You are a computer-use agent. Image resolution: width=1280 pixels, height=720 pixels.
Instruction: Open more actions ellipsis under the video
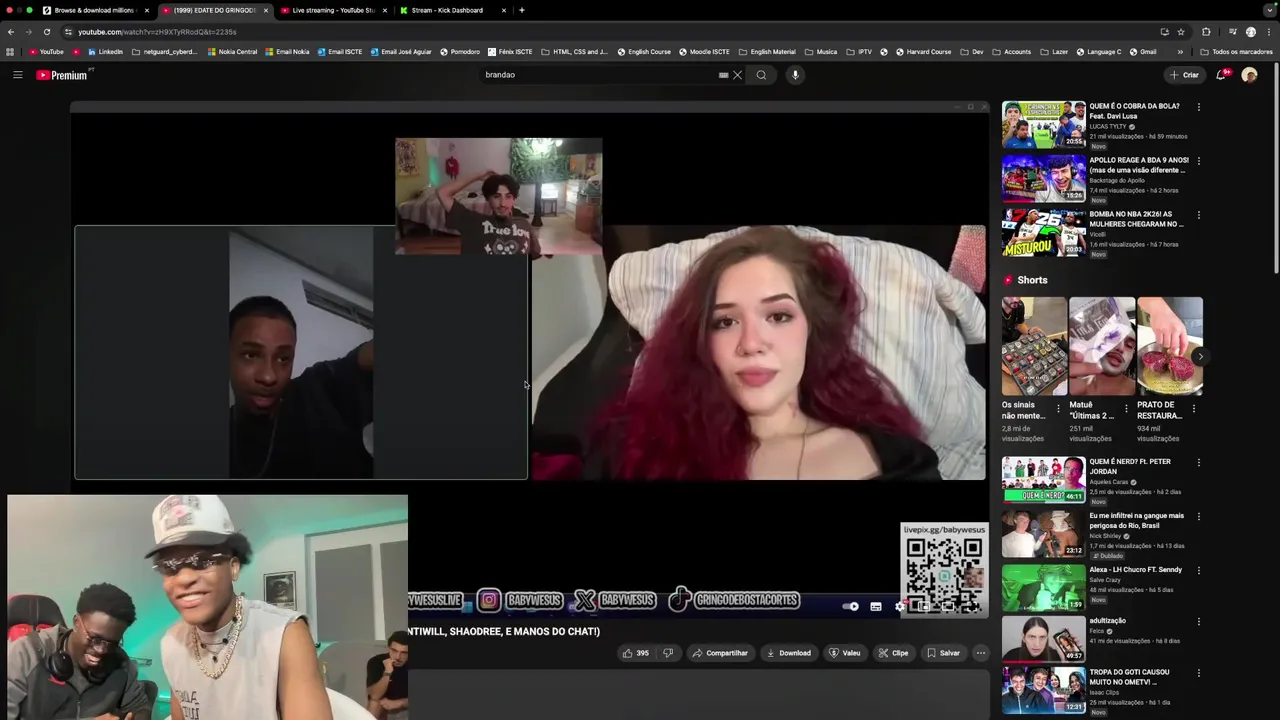(981, 653)
